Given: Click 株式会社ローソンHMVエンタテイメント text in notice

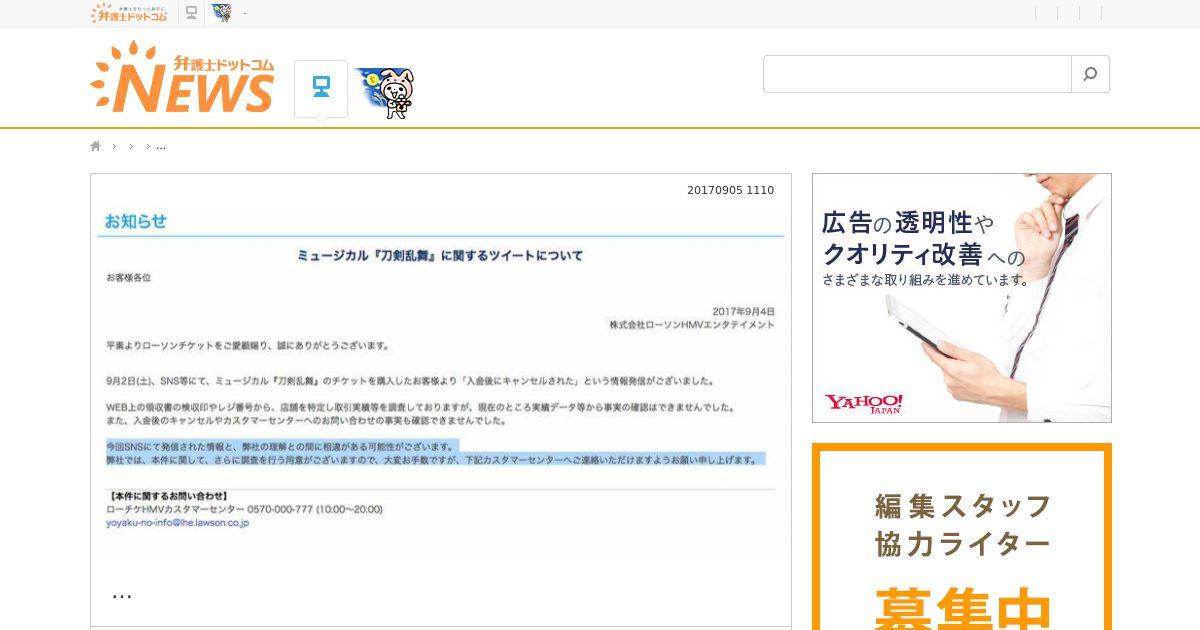Looking at the screenshot, I should [x=692, y=325].
